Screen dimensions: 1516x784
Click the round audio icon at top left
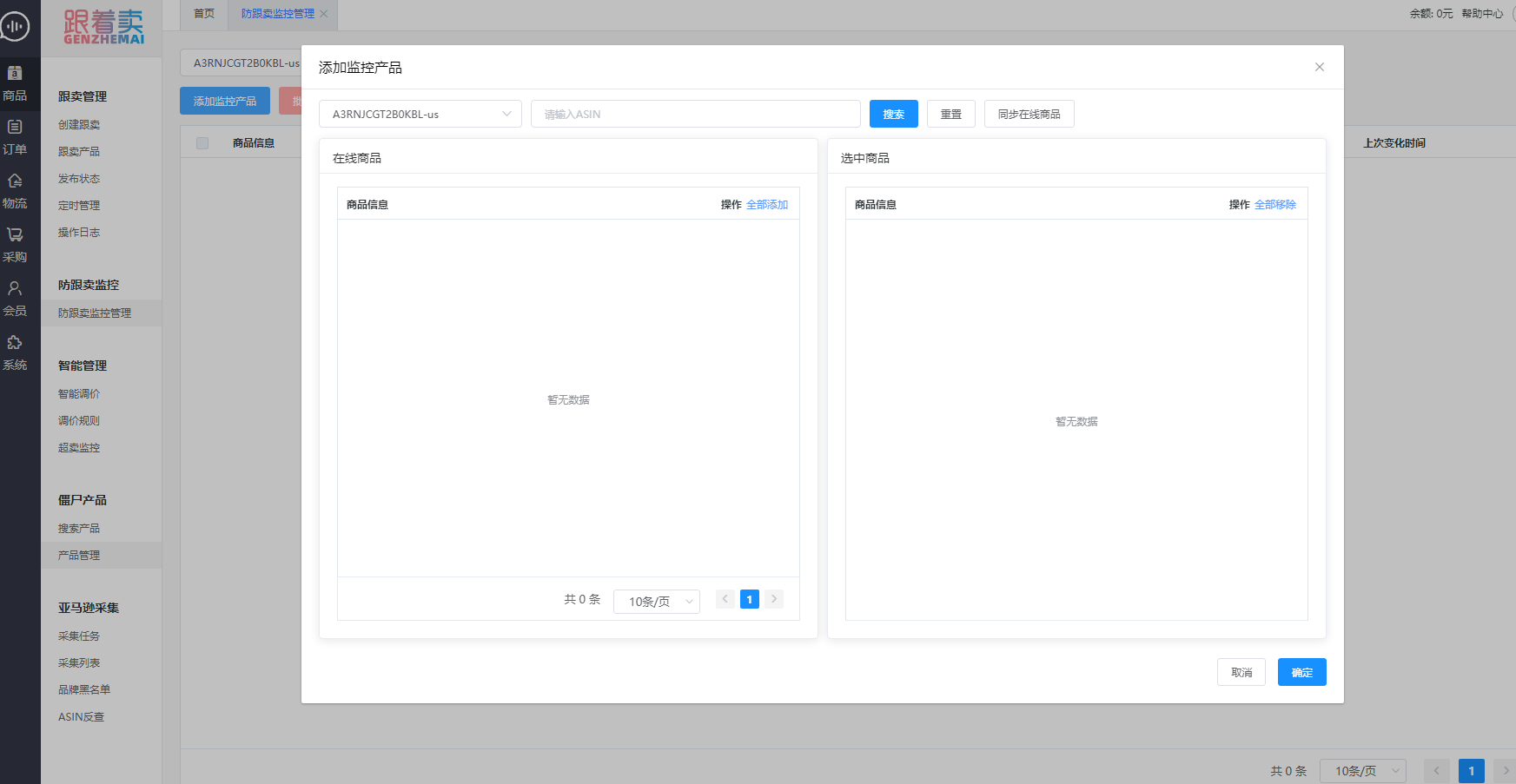click(x=14, y=26)
